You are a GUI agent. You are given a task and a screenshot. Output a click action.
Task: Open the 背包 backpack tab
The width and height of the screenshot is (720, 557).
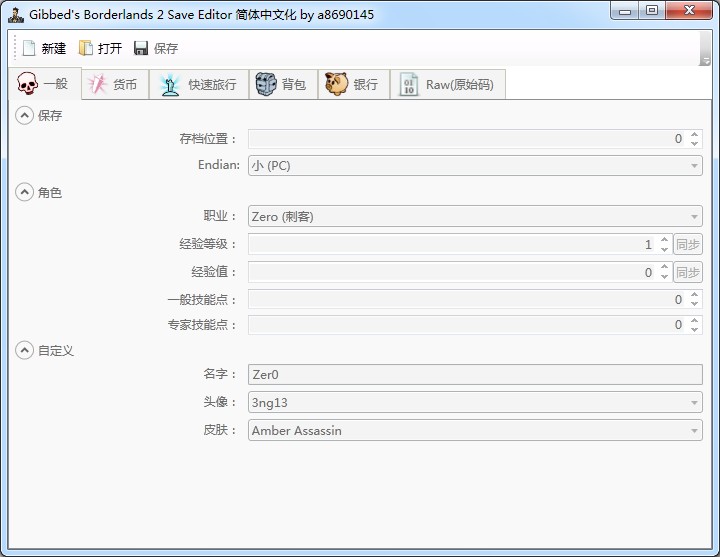tap(283, 84)
